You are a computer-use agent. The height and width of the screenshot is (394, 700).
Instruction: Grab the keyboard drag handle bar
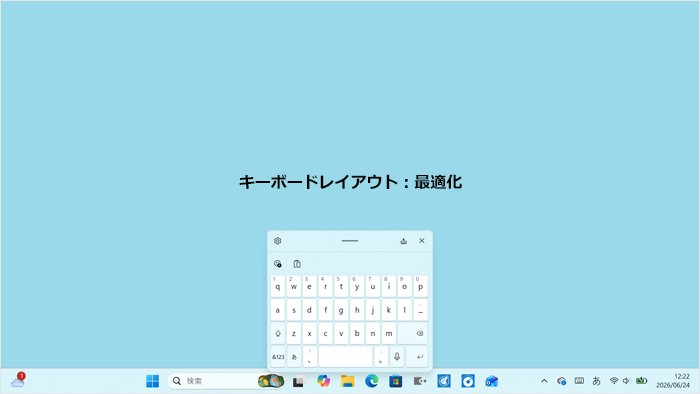(x=350, y=241)
